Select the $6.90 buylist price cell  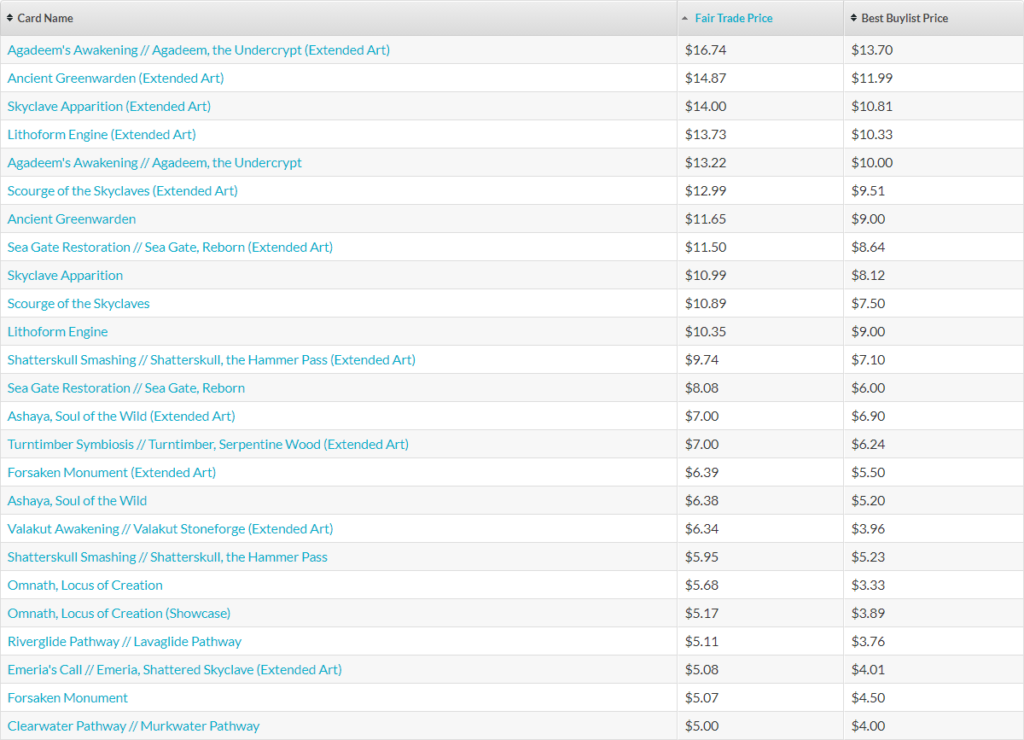934,415
